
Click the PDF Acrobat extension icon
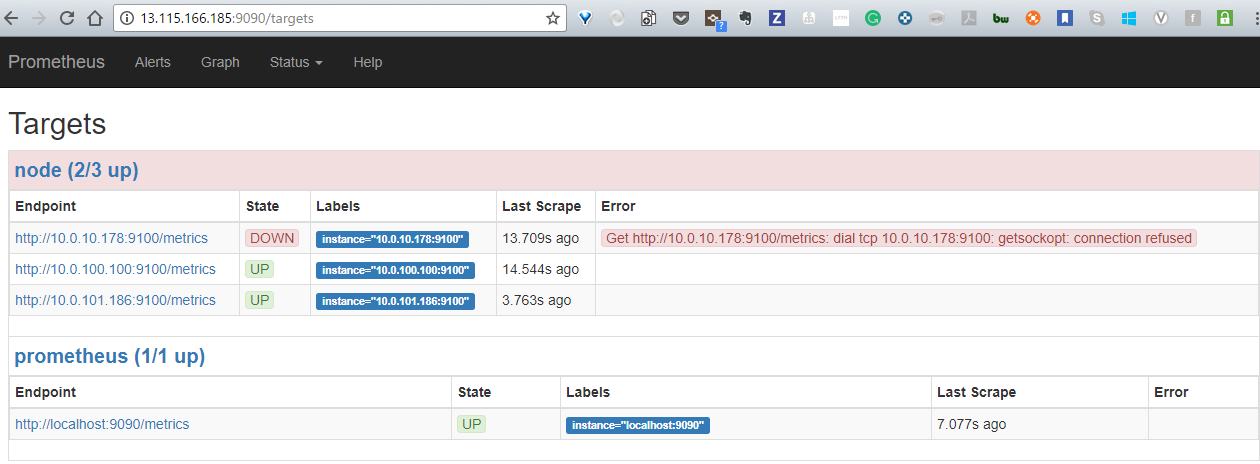pyautogui.click(x=969, y=18)
